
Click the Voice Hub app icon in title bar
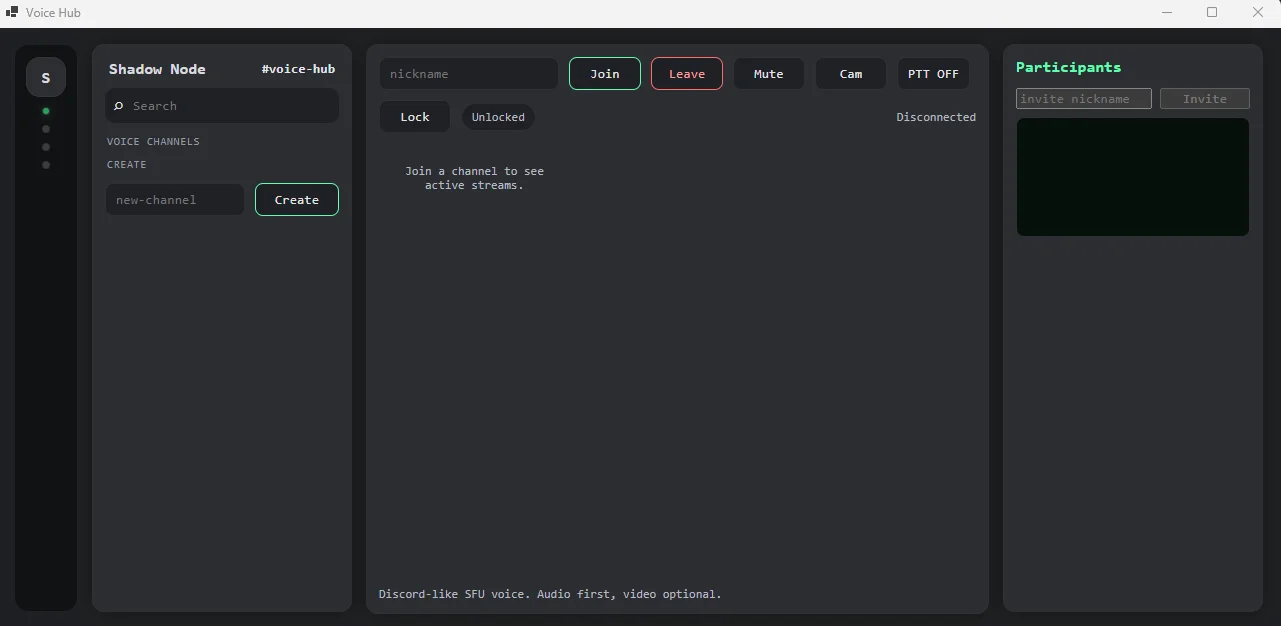(12, 13)
